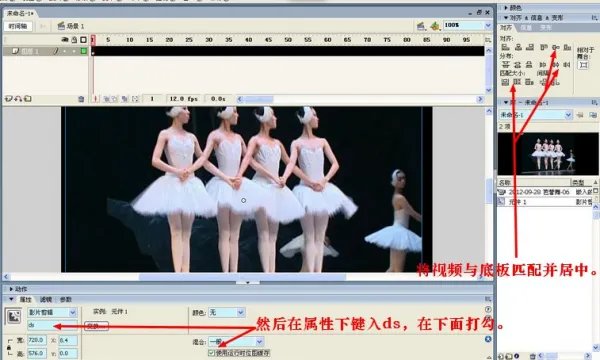This screenshot has height=360, width=600.
Task: Click the properties help icon
Action: [488, 309]
